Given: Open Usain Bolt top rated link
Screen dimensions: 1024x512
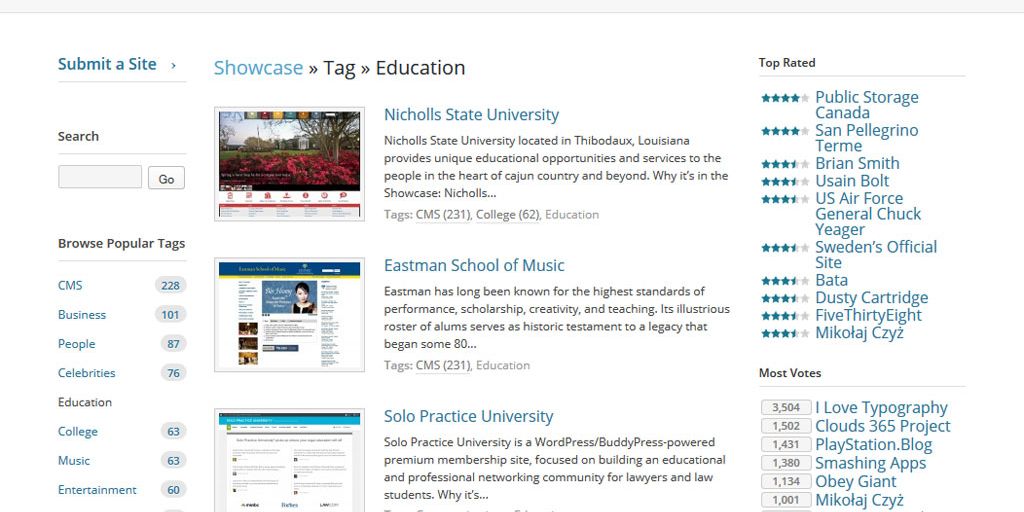Looking at the screenshot, I should (x=852, y=181).
